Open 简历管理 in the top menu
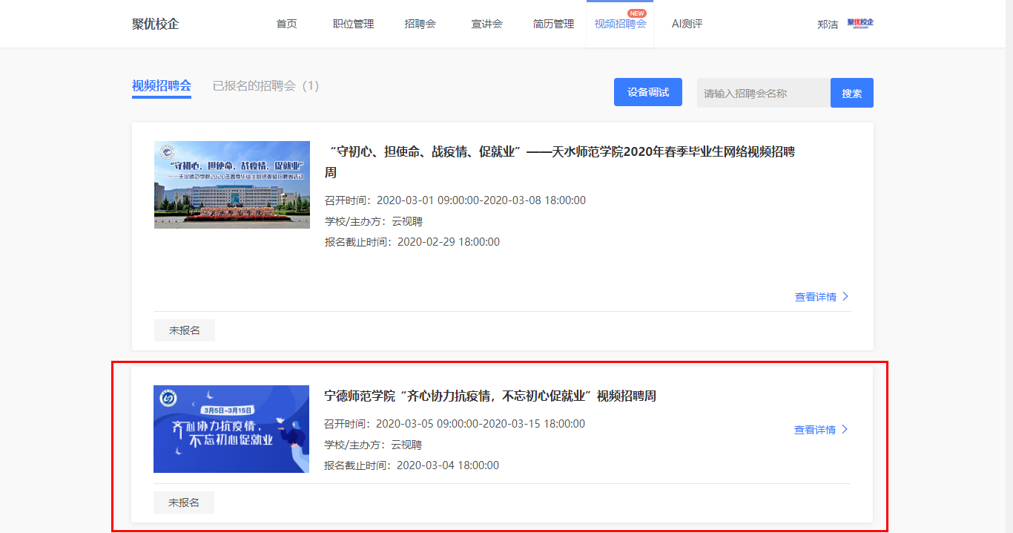1013x533 pixels. point(553,24)
